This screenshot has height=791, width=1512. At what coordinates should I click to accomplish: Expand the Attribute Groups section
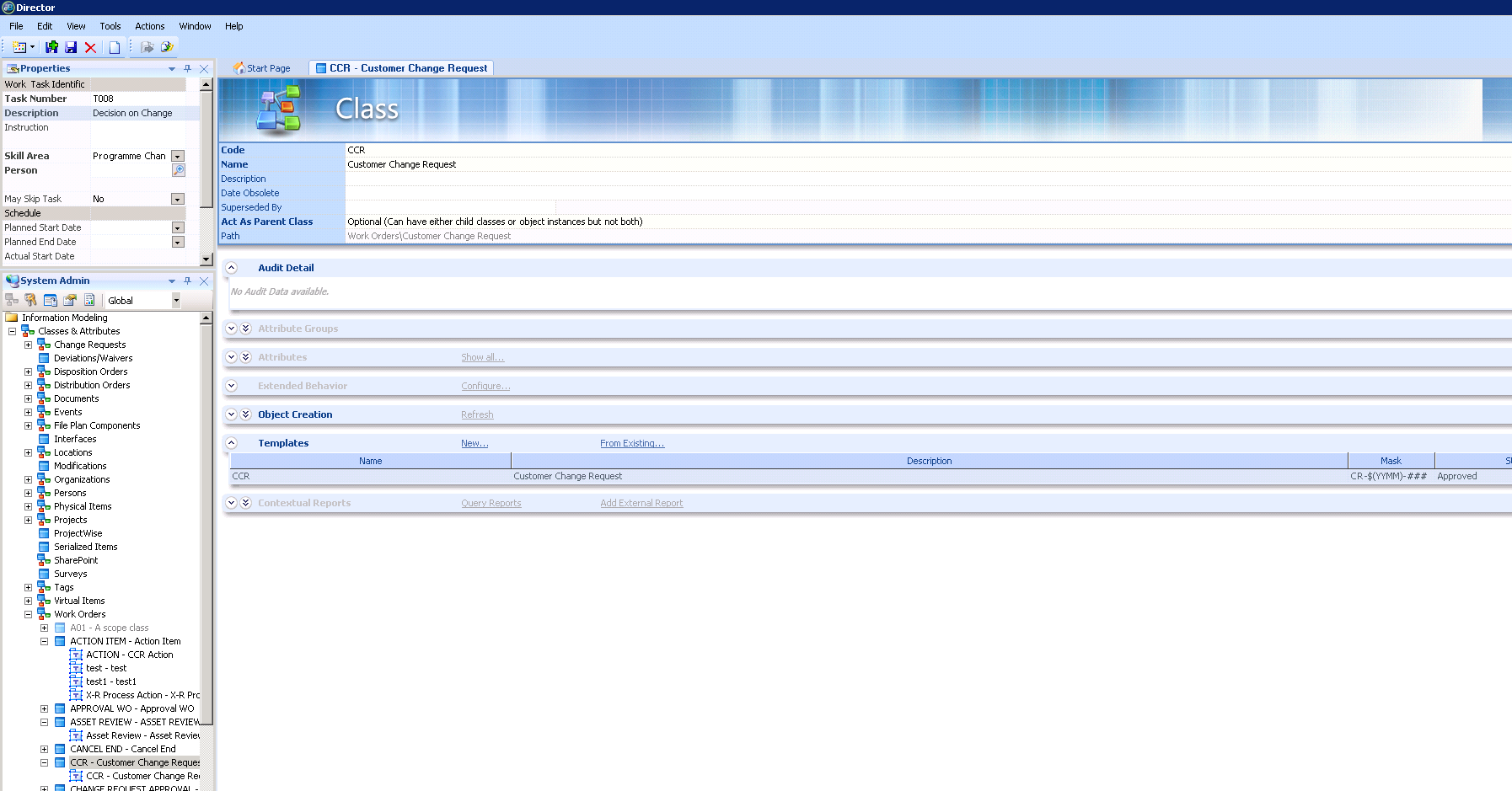[231, 329]
